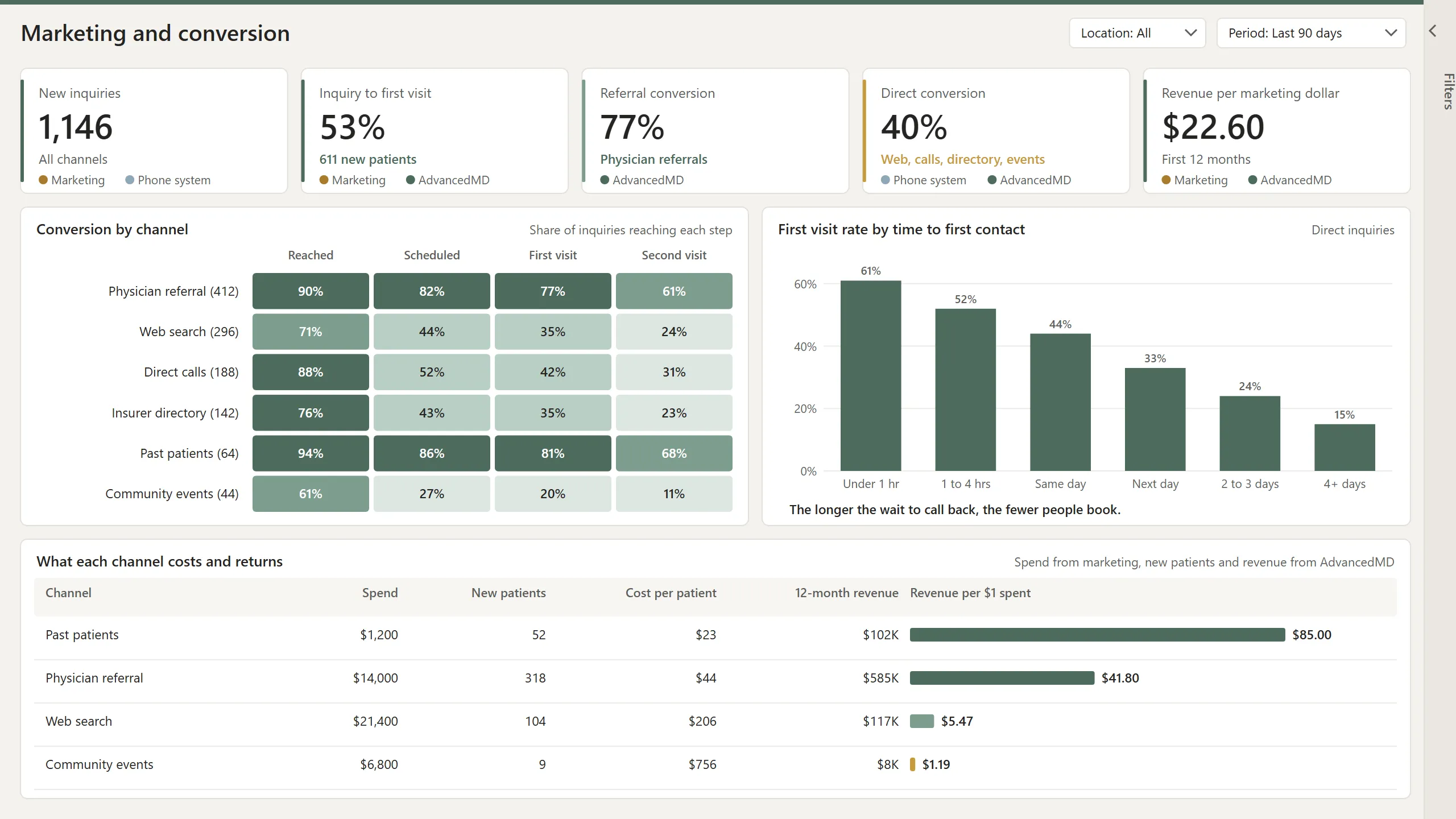This screenshot has height=819, width=1456.
Task: Click the $5.47 revenue bar for Web search
Action: point(922,721)
